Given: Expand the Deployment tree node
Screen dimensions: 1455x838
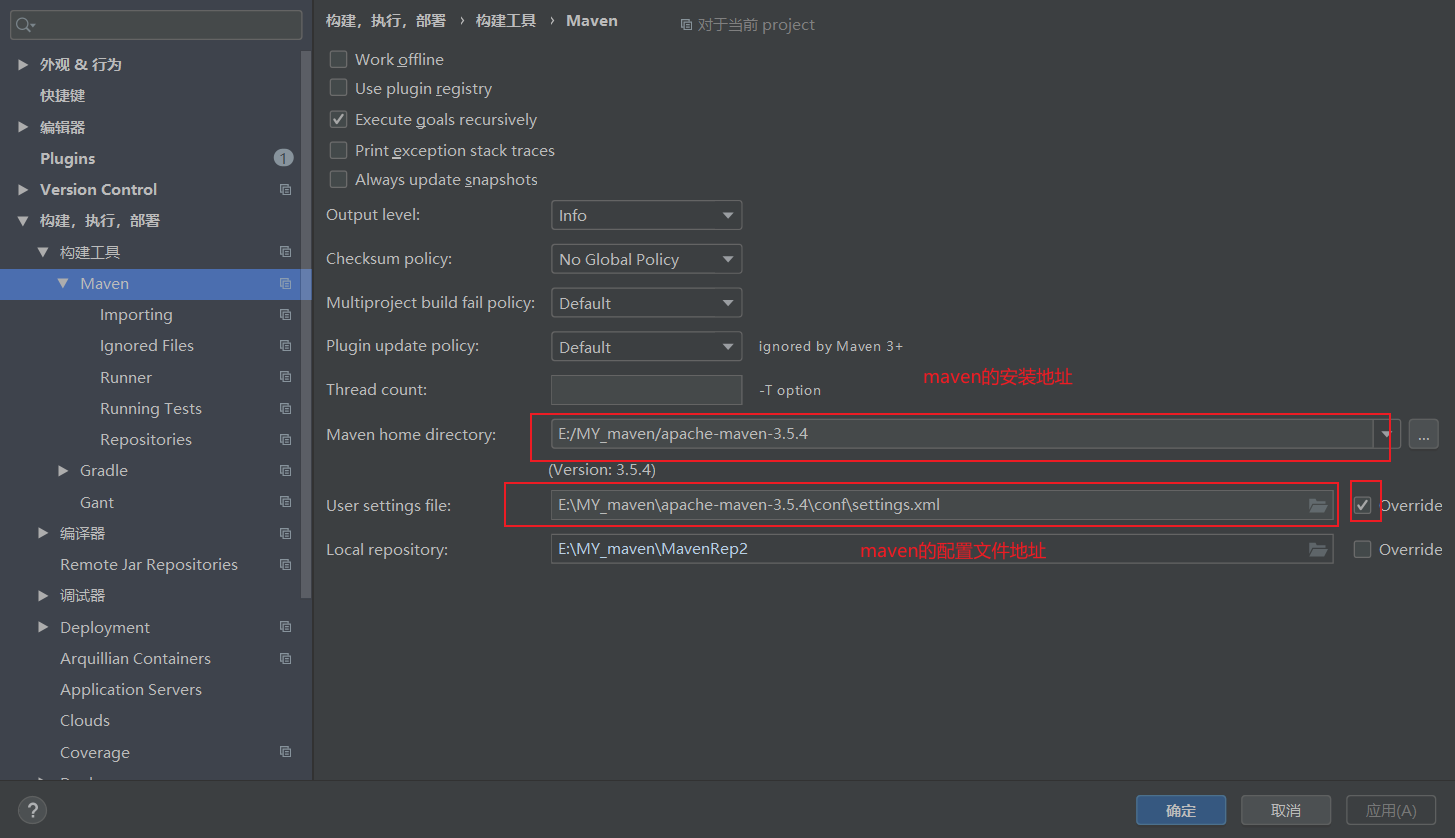Looking at the screenshot, I should 43,627.
